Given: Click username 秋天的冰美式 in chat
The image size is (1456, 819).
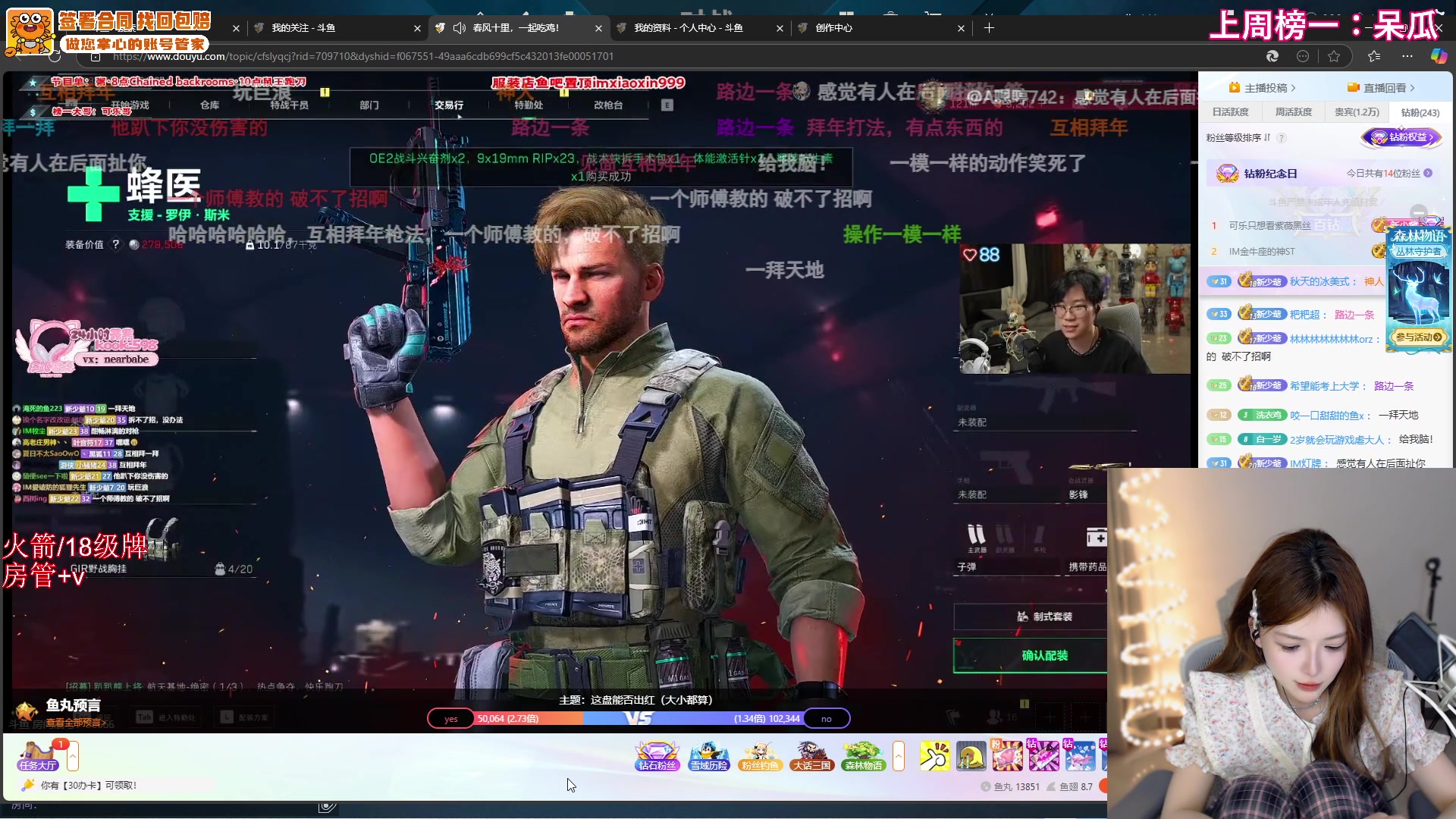Looking at the screenshot, I should pyautogui.click(x=1319, y=281).
